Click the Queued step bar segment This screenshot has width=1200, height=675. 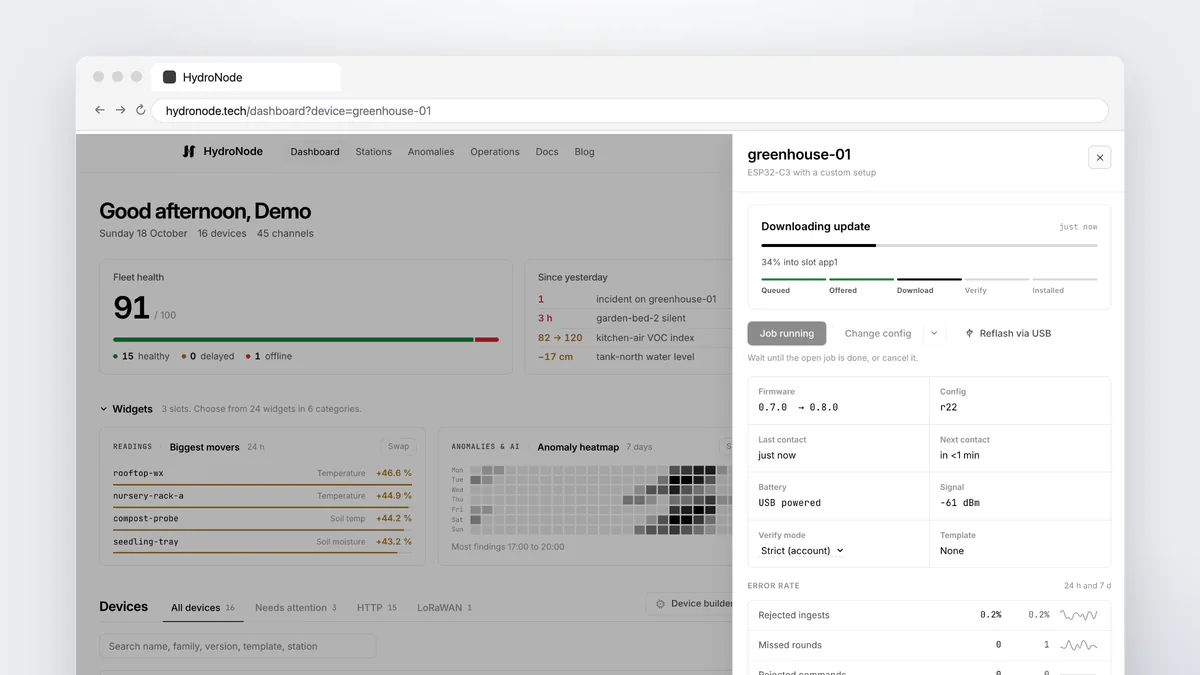[793, 279]
